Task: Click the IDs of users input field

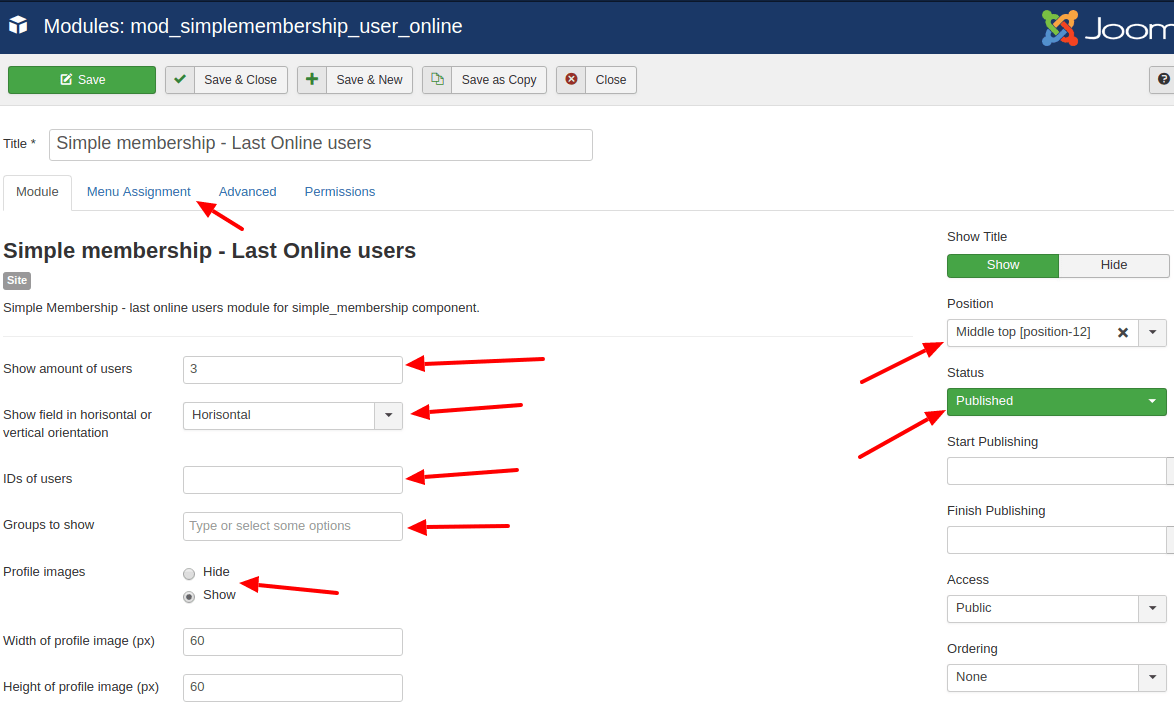Action: pyautogui.click(x=293, y=480)
